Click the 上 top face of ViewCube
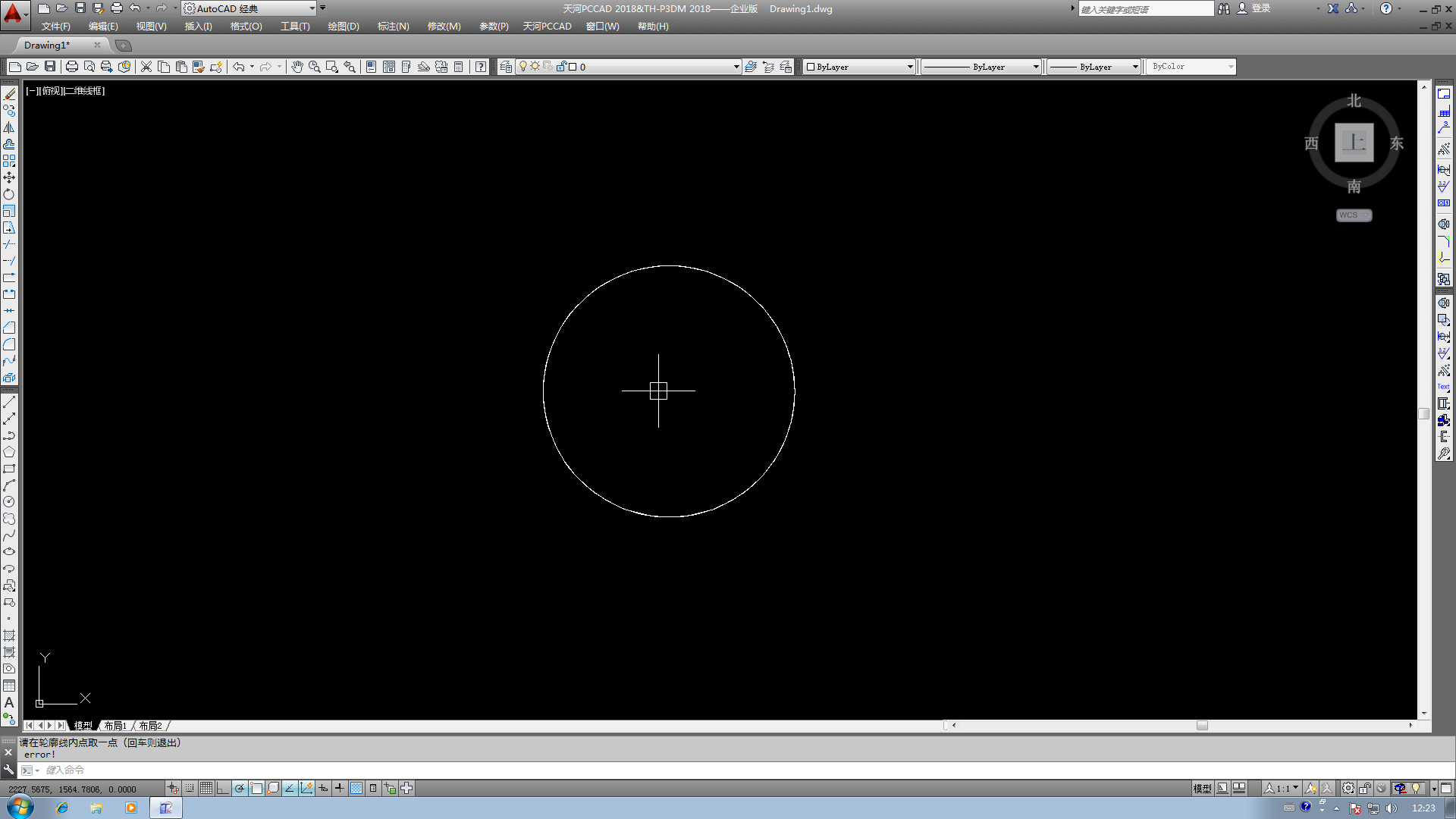1456x819 pixels. tap(1354, 143)
